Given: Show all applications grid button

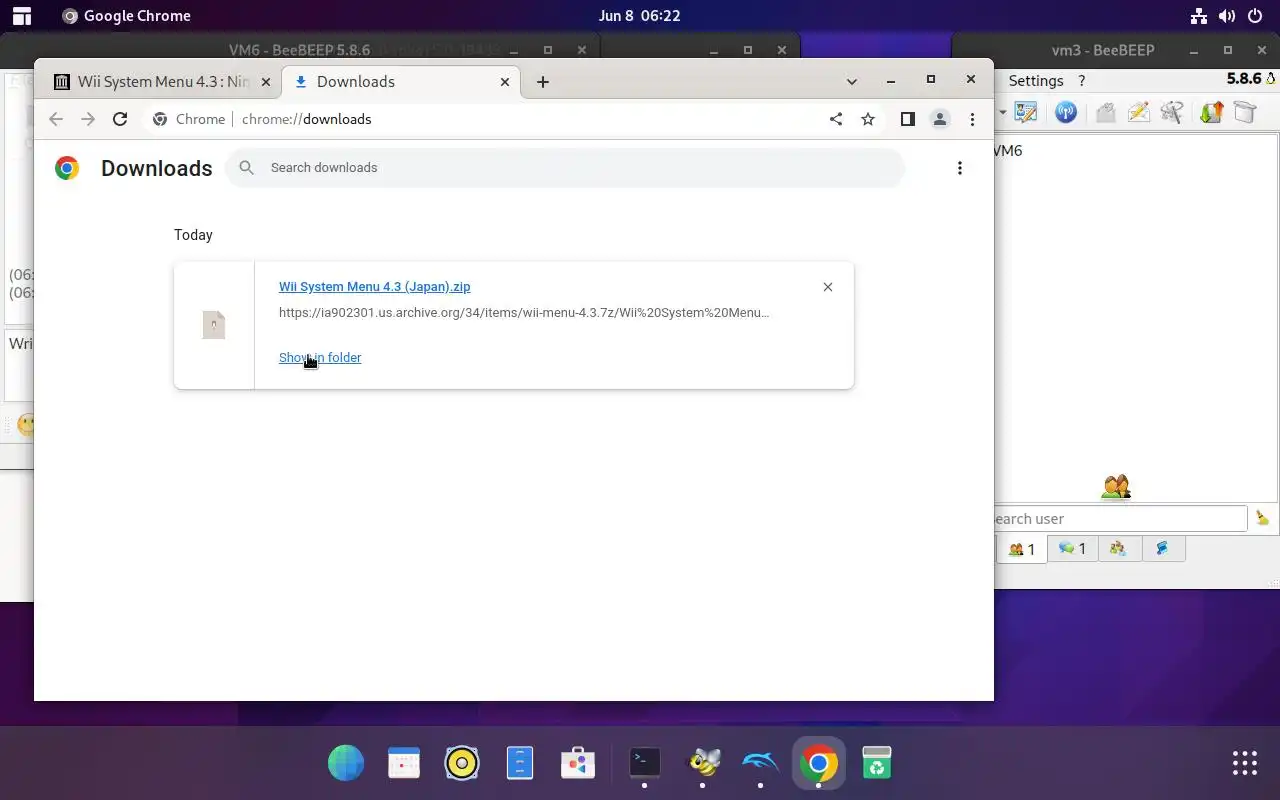Looking at the screenshot, I should [1245, 763].
